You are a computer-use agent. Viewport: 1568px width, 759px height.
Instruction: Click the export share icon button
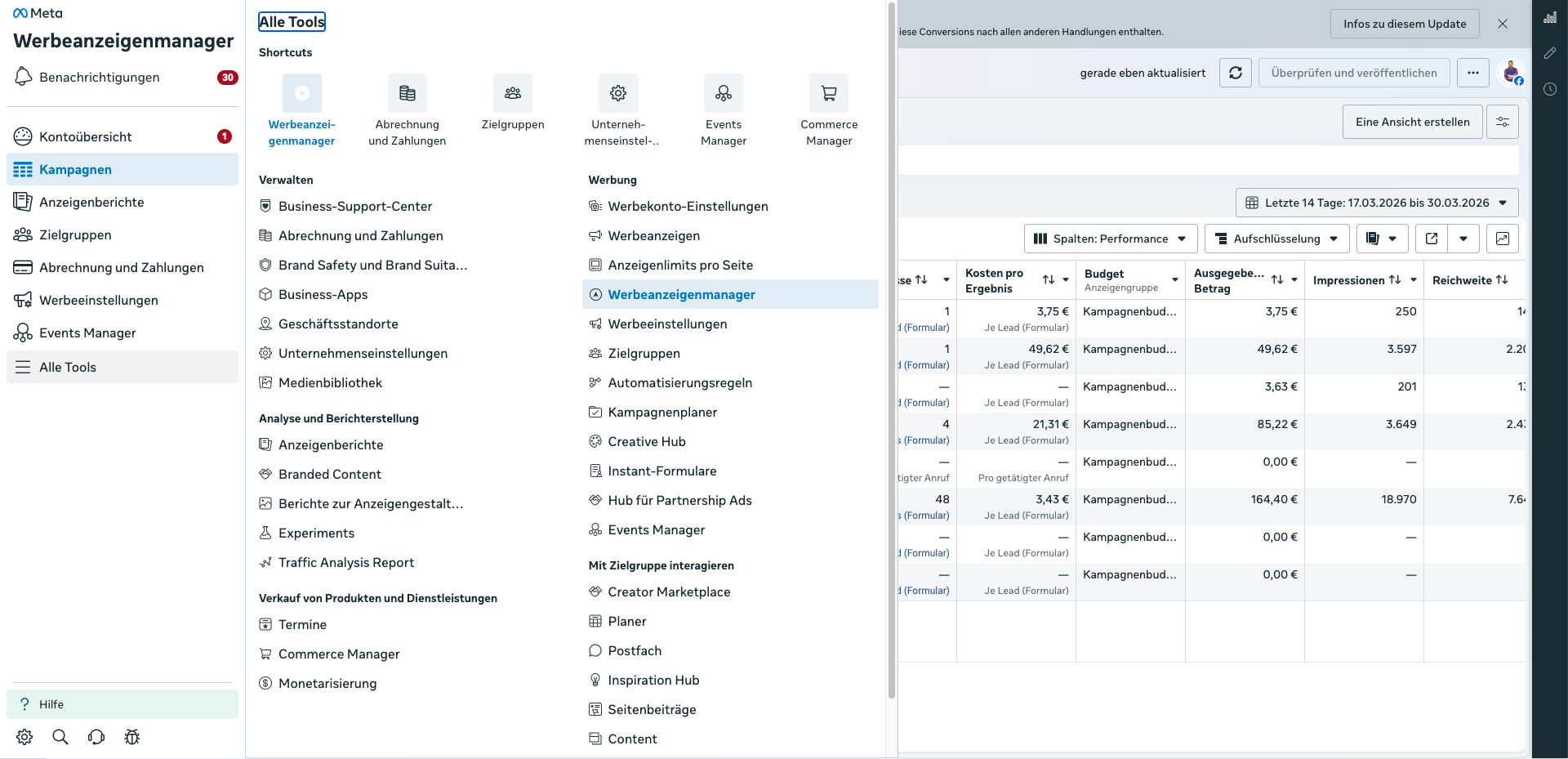point(1432,239)
